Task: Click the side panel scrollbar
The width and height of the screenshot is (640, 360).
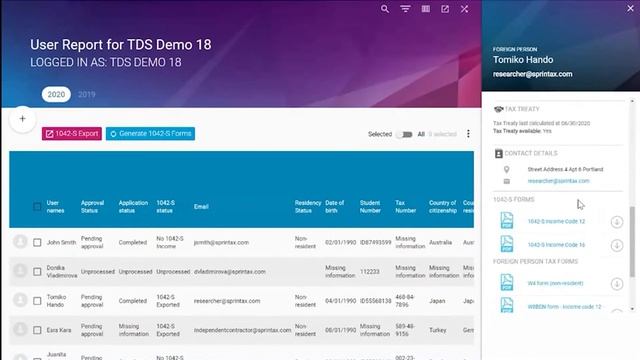Action: [x=632, y=242]
